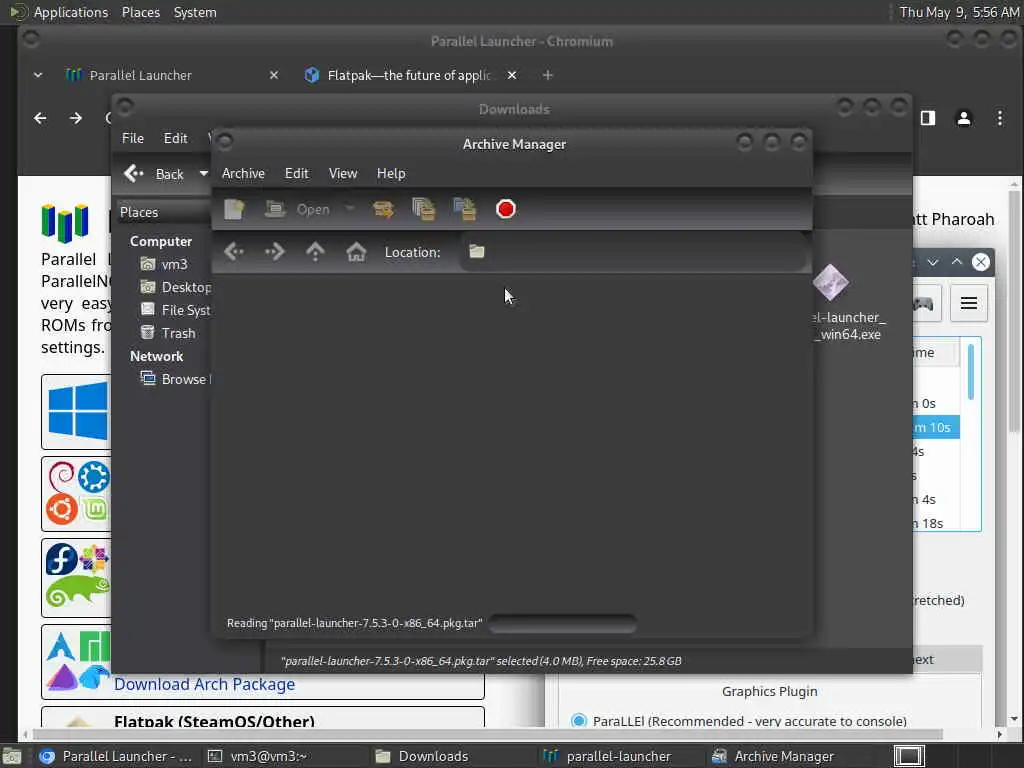Click Back button in Downloads file manager
Screen dimensions: 1024x768
click(x=154, y=174)
